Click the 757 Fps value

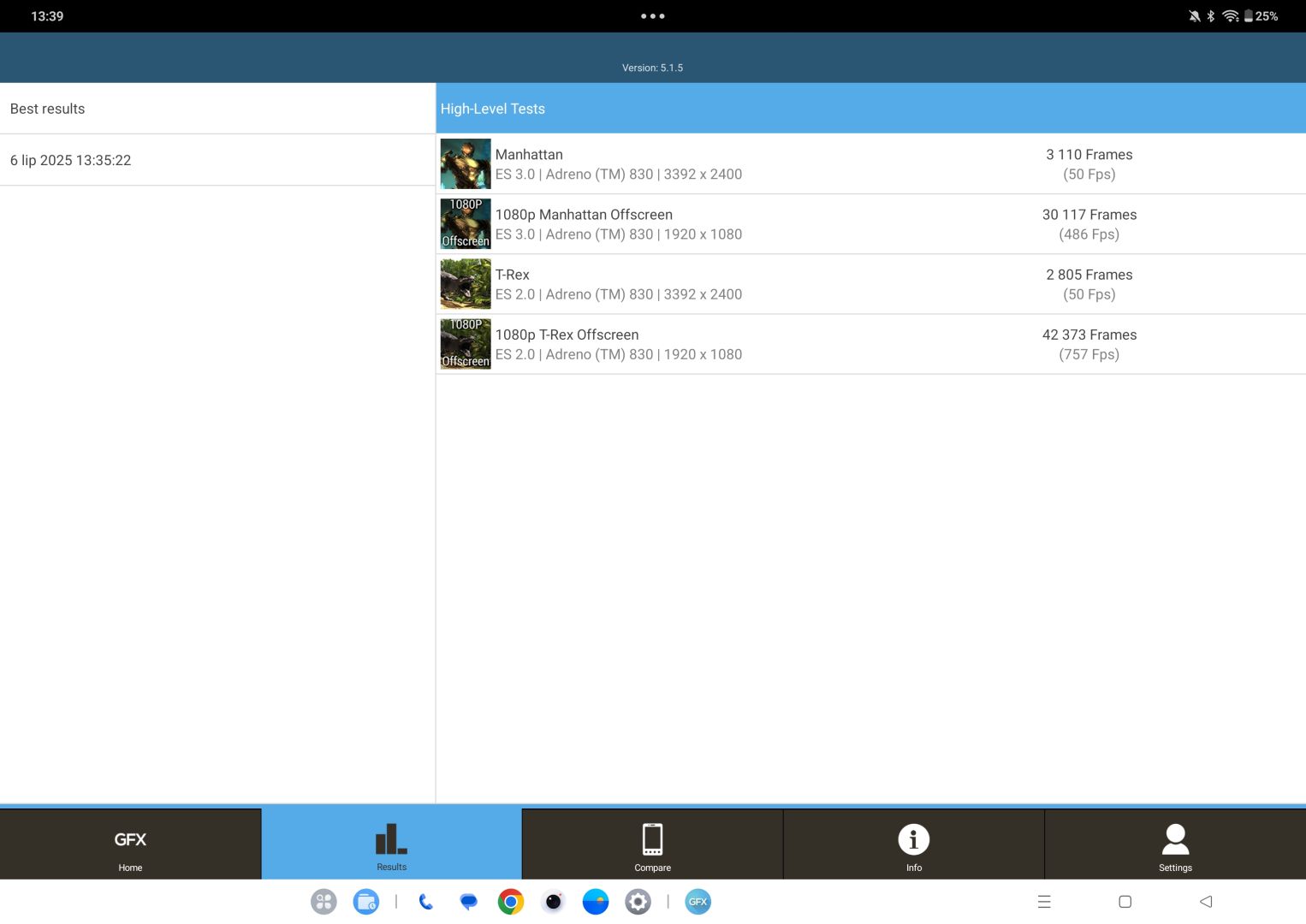tap(1089, 354)
